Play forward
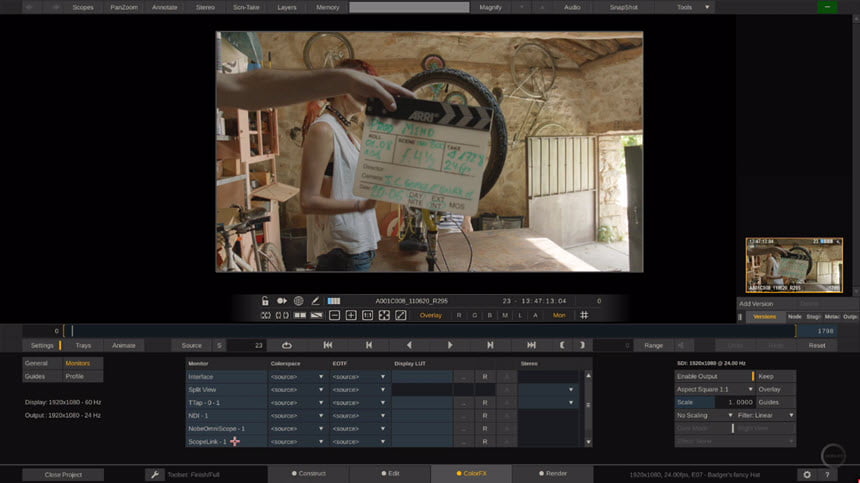This screenshot has height=483, width=860. click(x=450, y=345)
